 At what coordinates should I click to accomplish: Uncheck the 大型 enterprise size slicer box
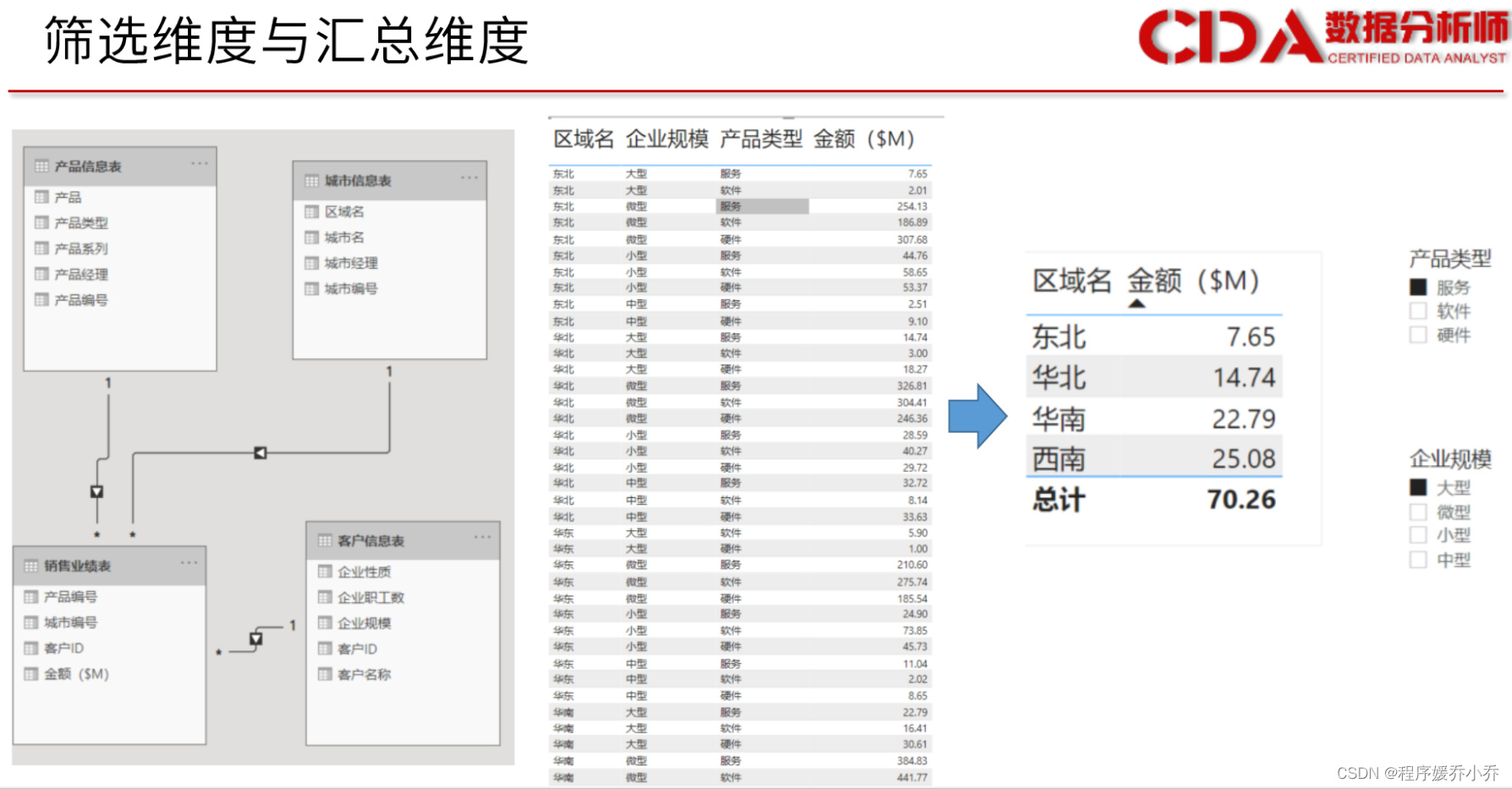coord(1418,487)
